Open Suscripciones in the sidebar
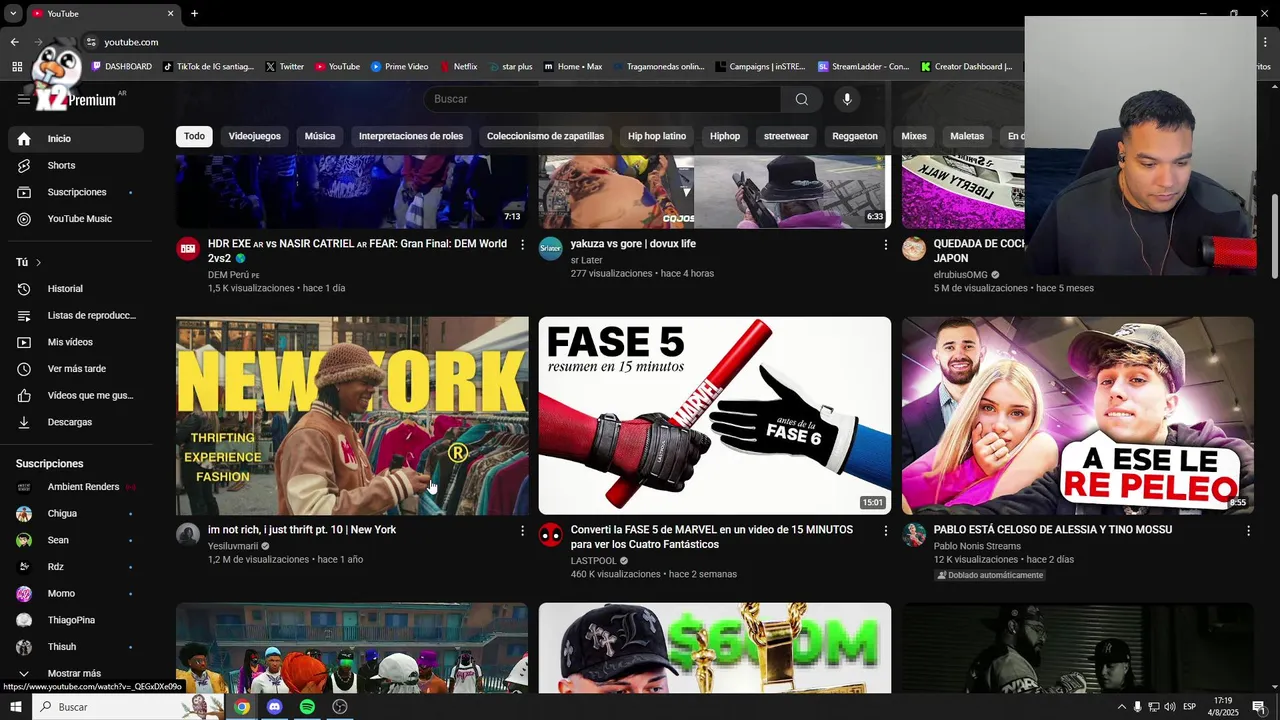Viewport: 1280px width, 720px height. (76, 192)
